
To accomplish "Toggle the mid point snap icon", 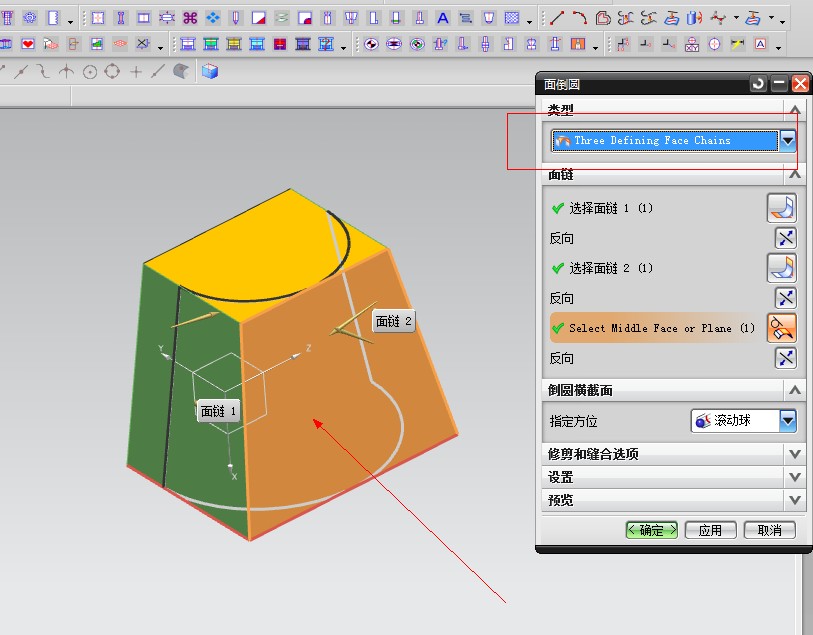I will pos(21,72).
